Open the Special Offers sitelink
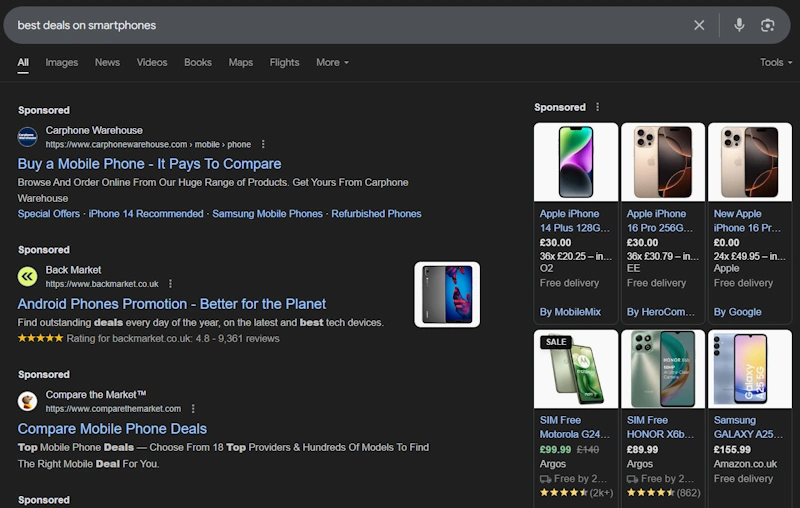The height and width of the screenshot is (508, 800). [48, 214]
